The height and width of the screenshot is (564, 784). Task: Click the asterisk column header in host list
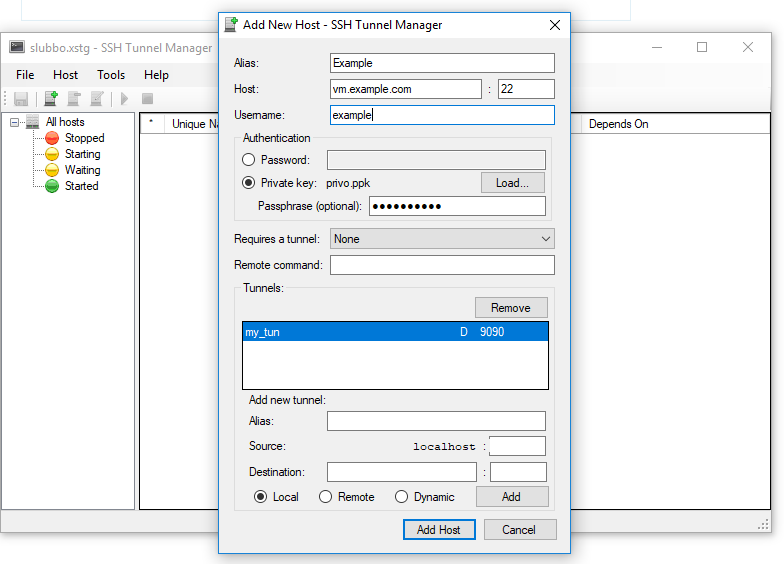coord(152,124)
